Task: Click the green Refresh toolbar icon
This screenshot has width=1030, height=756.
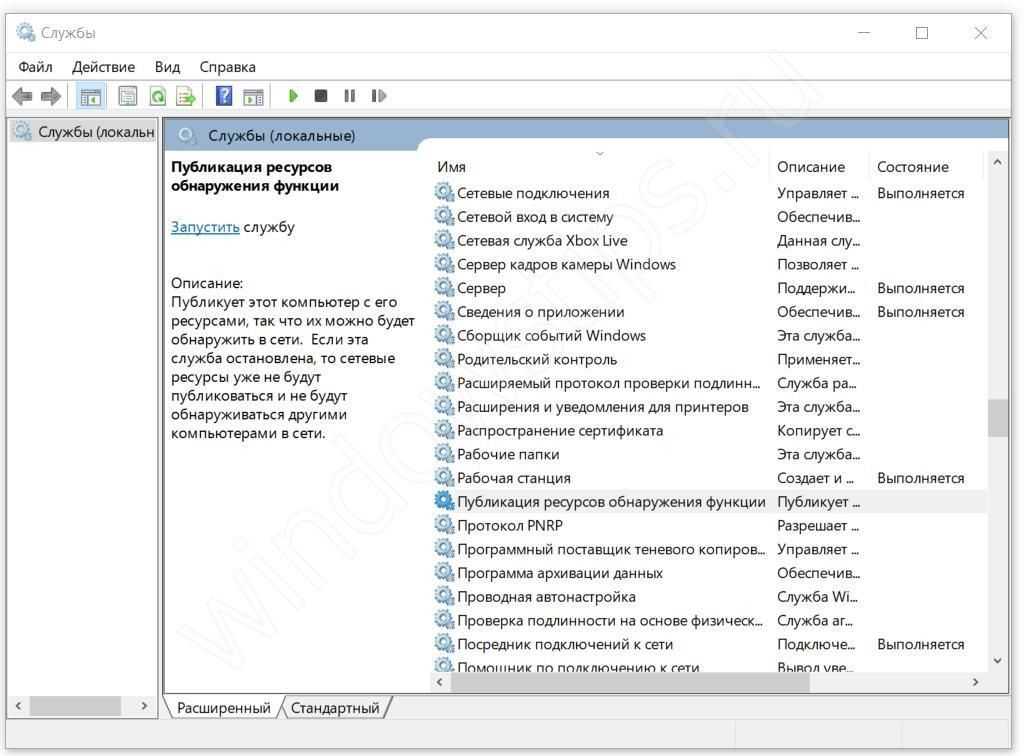Action: pos(157,96)
